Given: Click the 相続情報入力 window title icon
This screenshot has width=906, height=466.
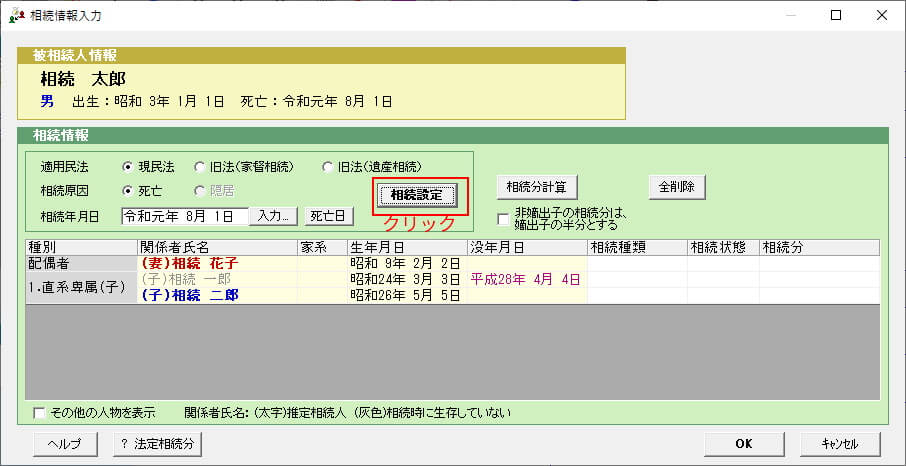Looking at the screenshot, I should pos(16,16).
